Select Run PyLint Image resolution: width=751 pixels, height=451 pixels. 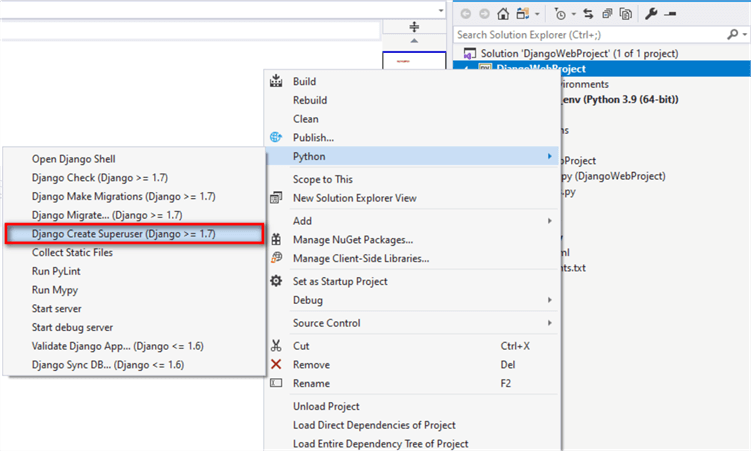(x=56, y=271)
